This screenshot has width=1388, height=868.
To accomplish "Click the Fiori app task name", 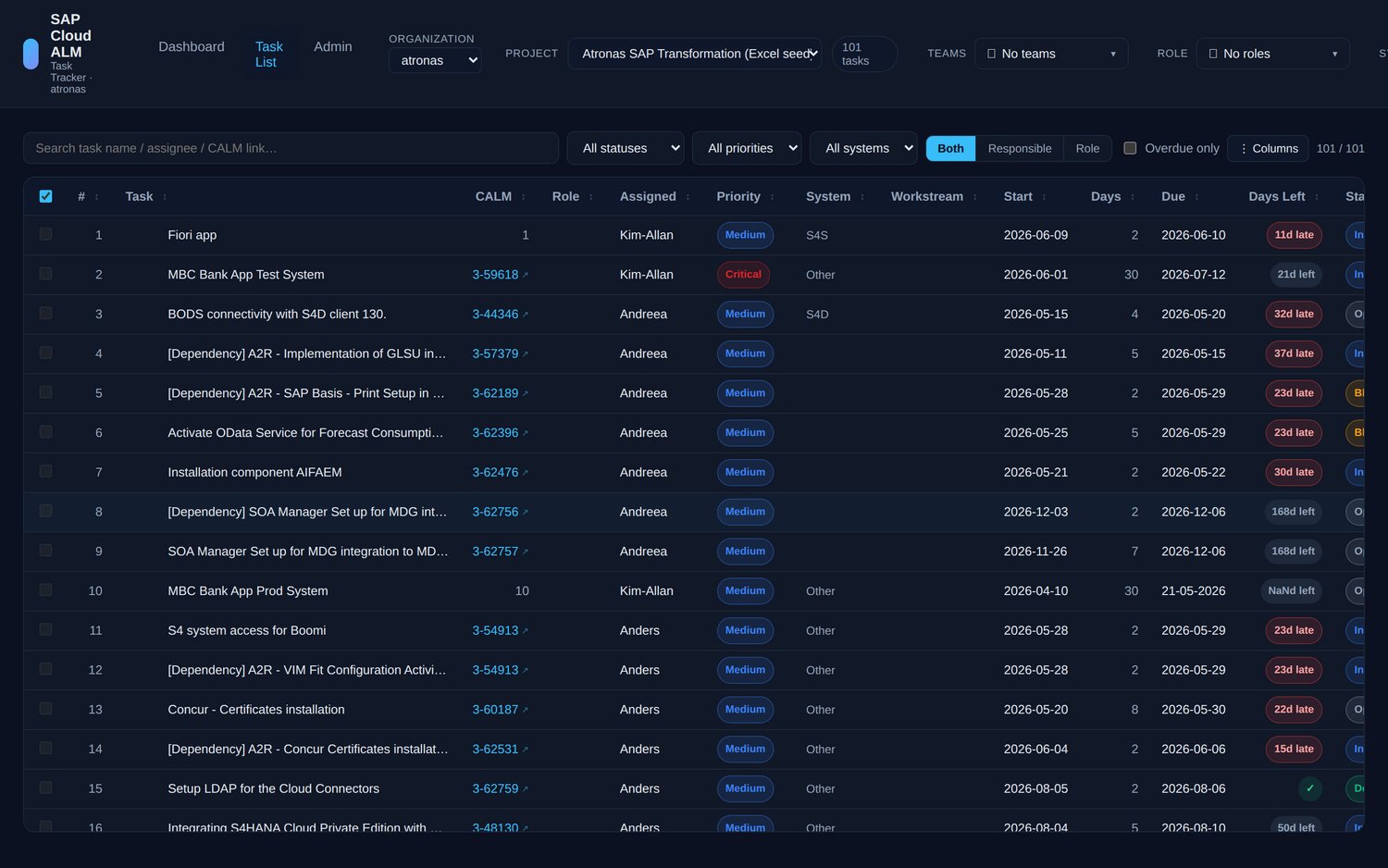I will coord(192,235).
